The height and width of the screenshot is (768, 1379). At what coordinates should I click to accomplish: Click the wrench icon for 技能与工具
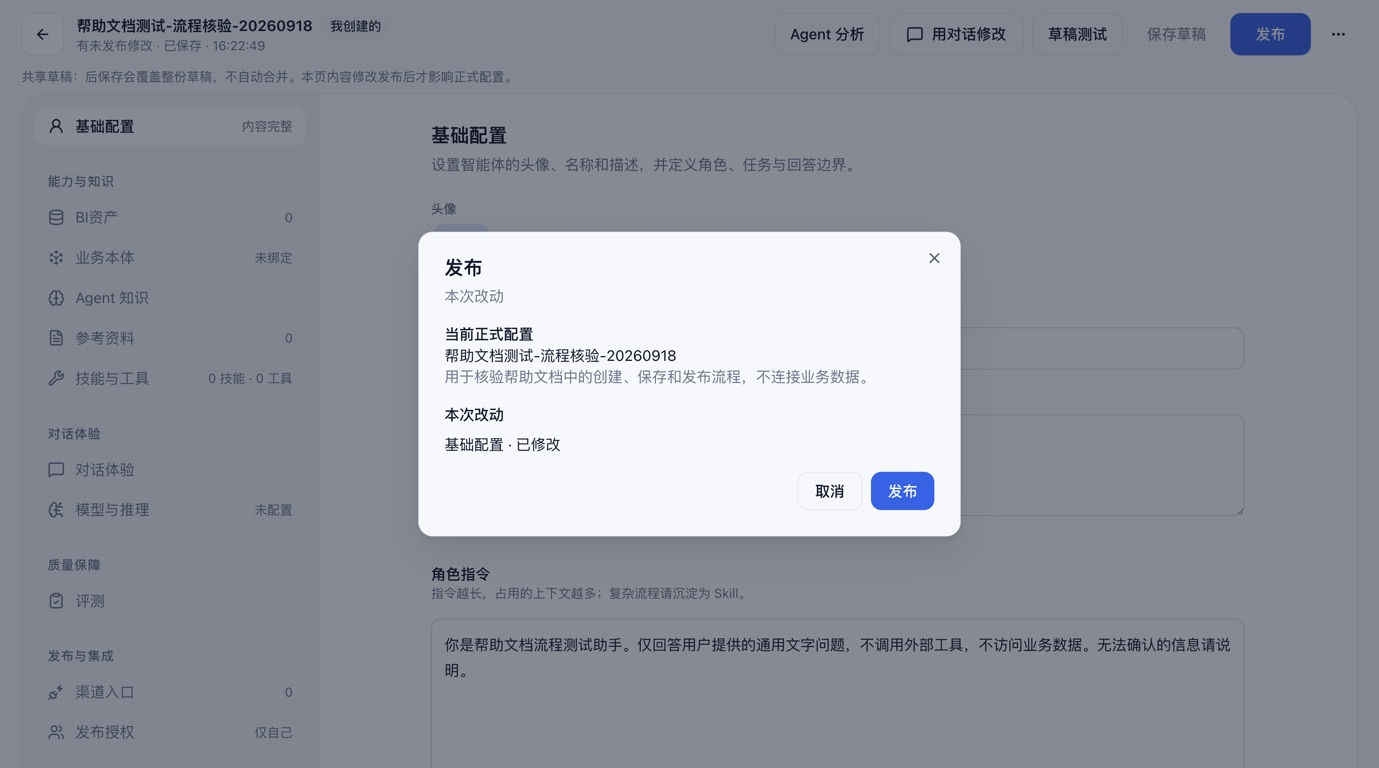point(56,378)
